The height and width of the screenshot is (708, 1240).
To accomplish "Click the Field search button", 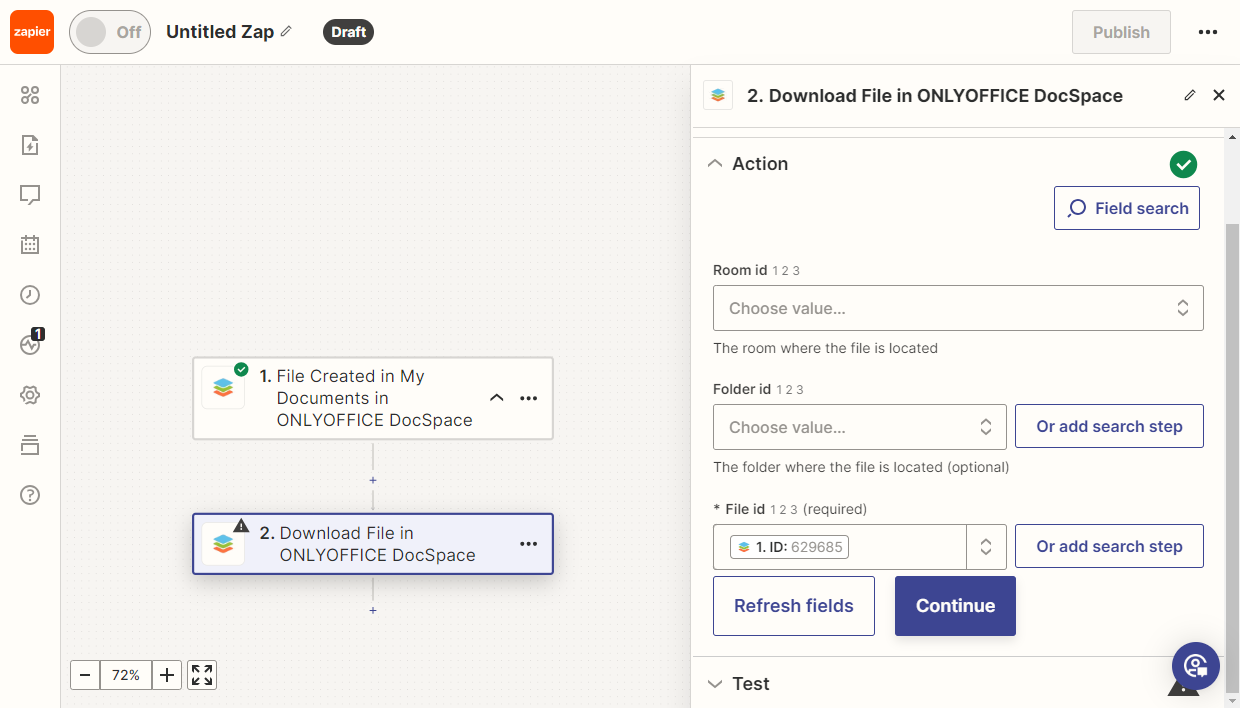I will pyautogui.click(x=1126, y=208).
